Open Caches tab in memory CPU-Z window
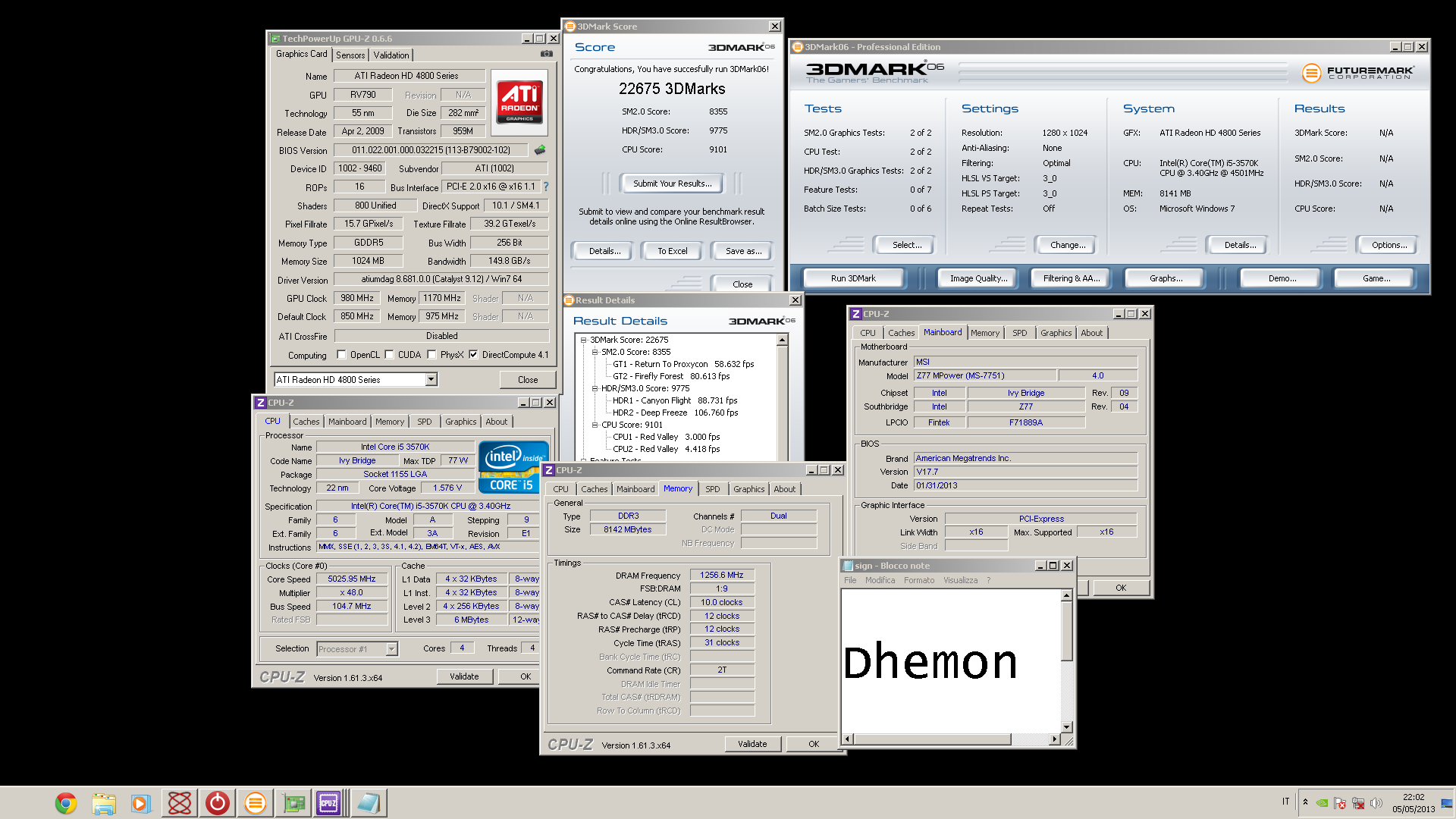The image size is (1456, 819). [x=595, y=489]
